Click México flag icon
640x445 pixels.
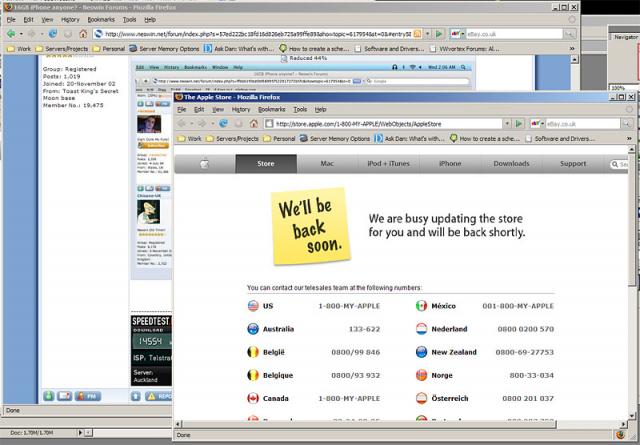(x=422, y=306)
